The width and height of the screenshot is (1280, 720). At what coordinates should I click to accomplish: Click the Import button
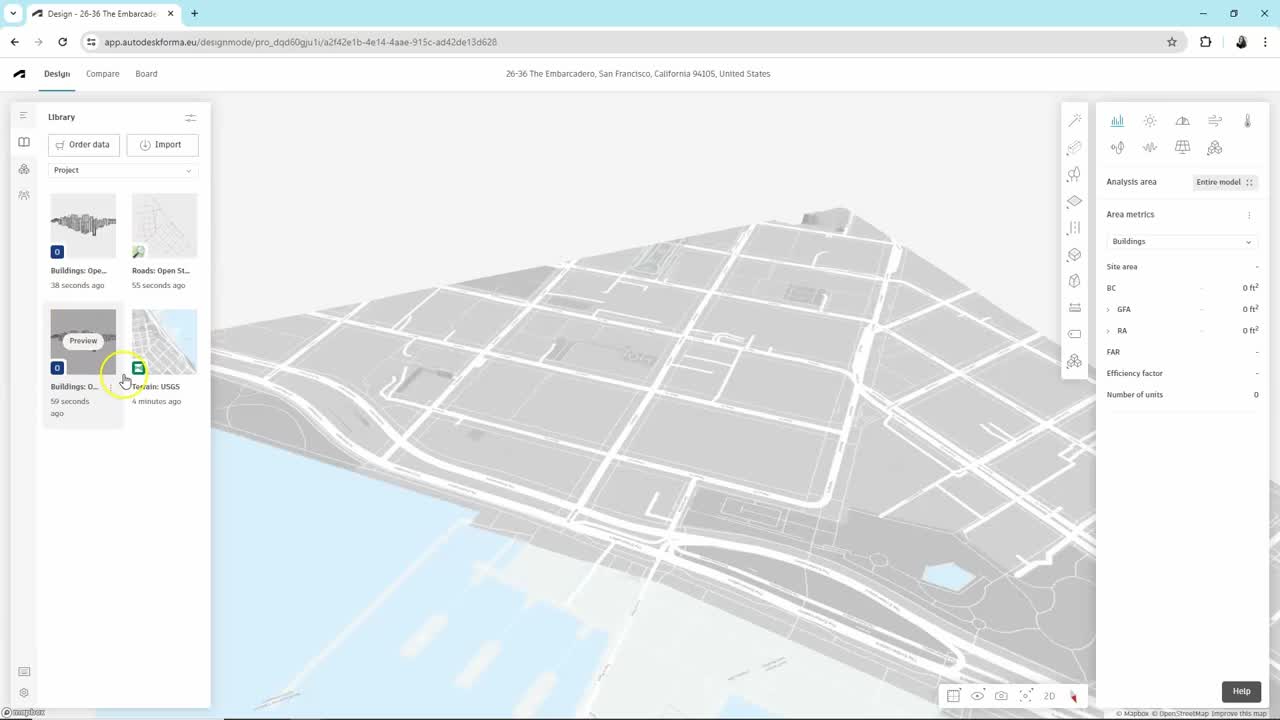pyautogui.click(x=162, y=145)
